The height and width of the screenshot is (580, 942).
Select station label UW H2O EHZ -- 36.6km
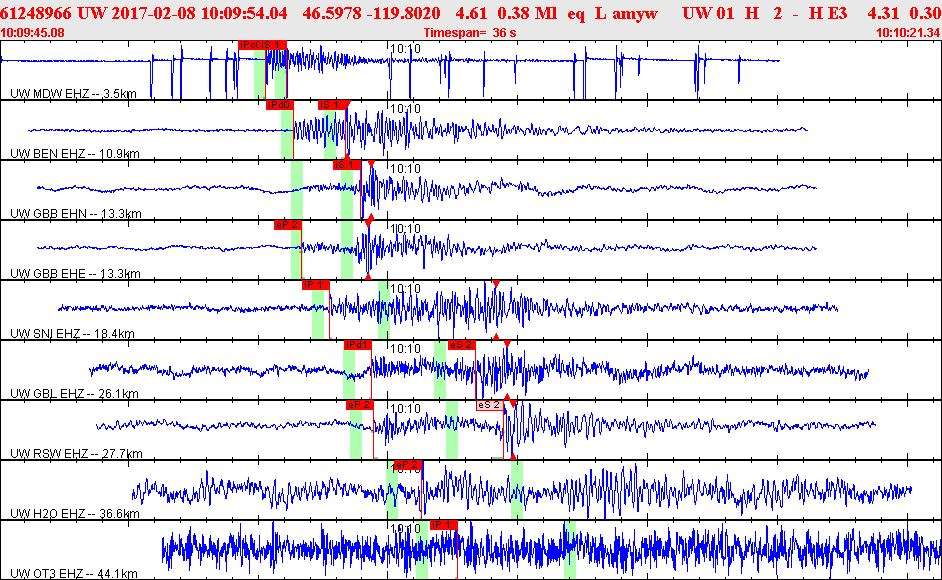74,514
